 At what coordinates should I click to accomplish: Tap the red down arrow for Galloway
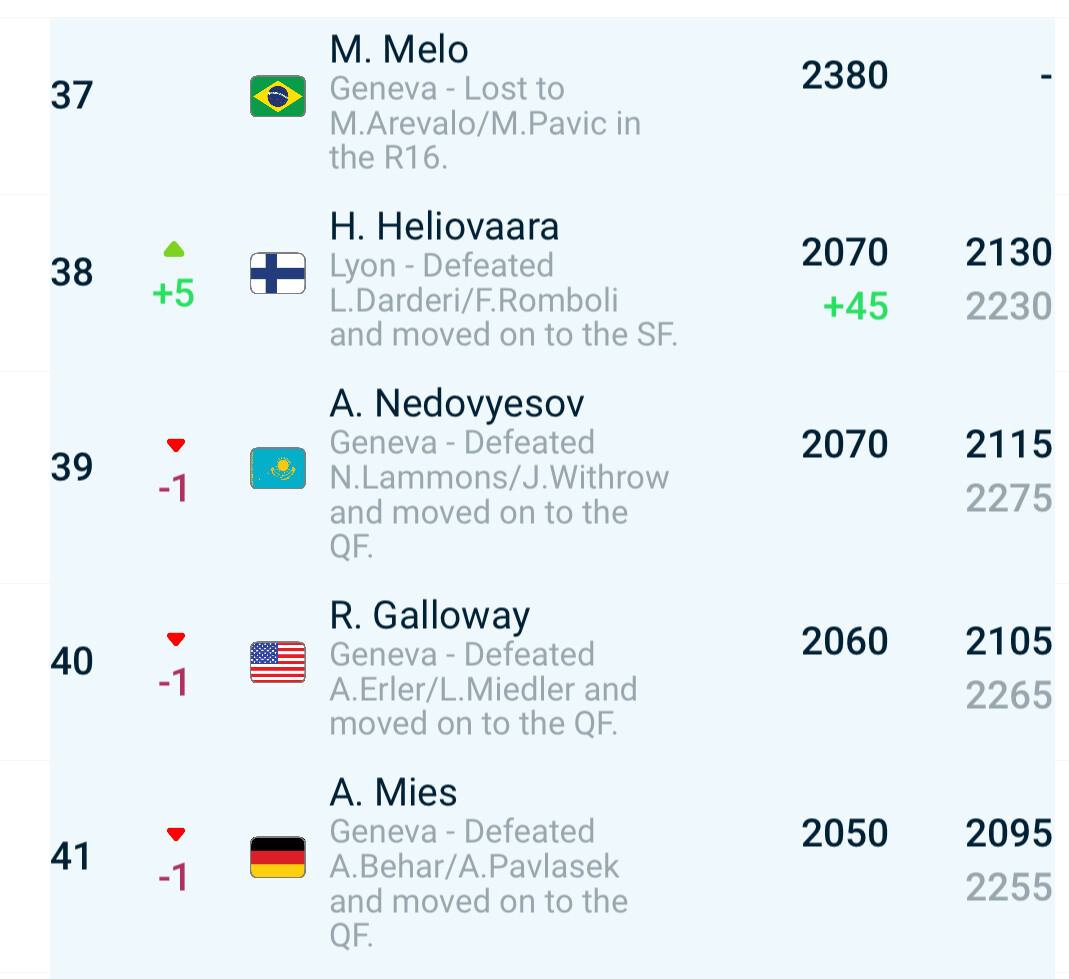coord(176,639)
